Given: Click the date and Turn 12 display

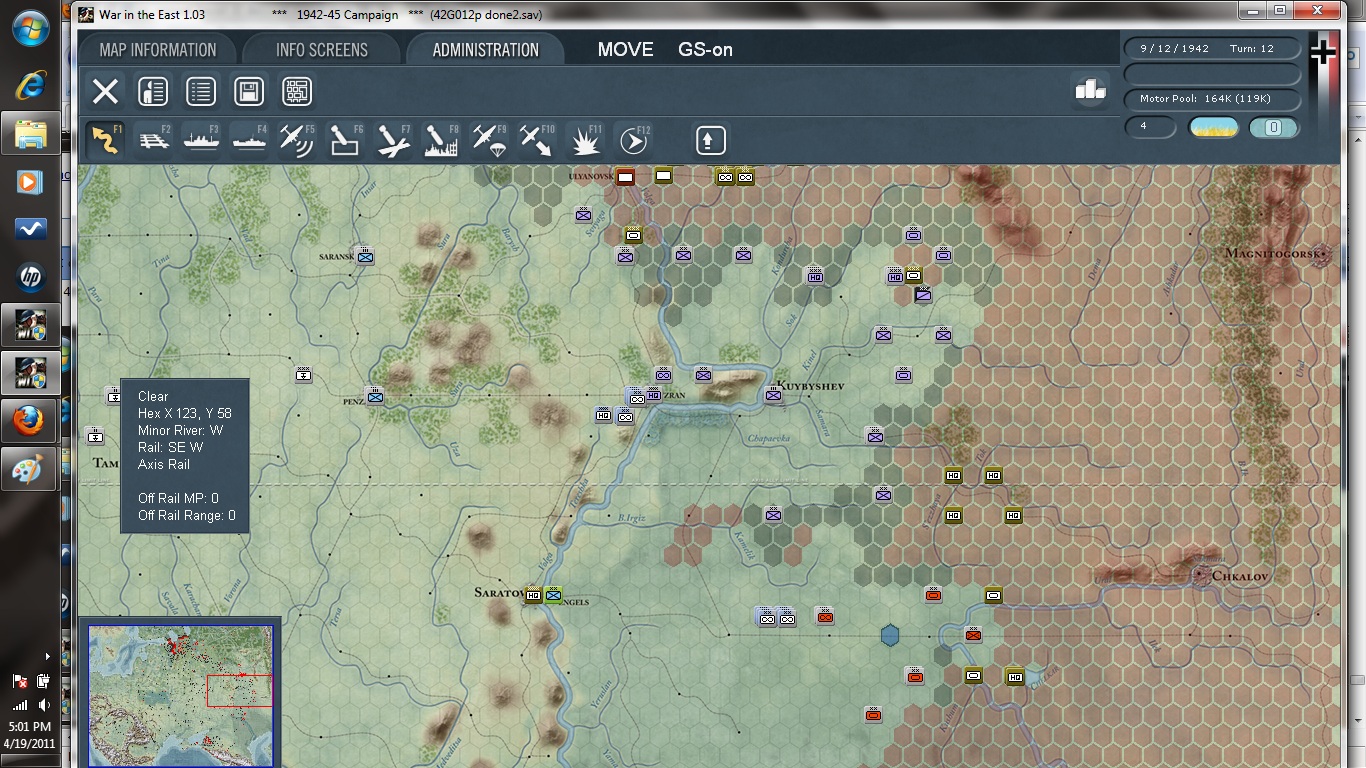Looking at the screenshot, I should (1213, 48).
